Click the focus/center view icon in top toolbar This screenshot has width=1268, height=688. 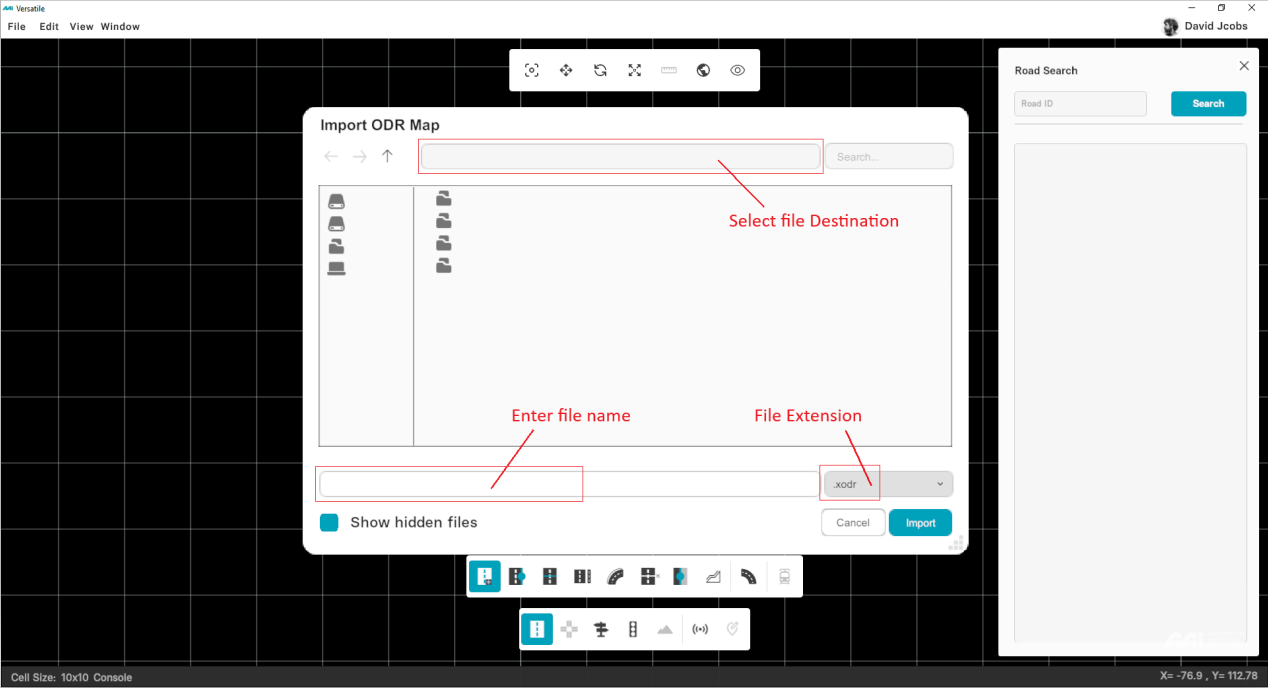(x=532, y=70)
